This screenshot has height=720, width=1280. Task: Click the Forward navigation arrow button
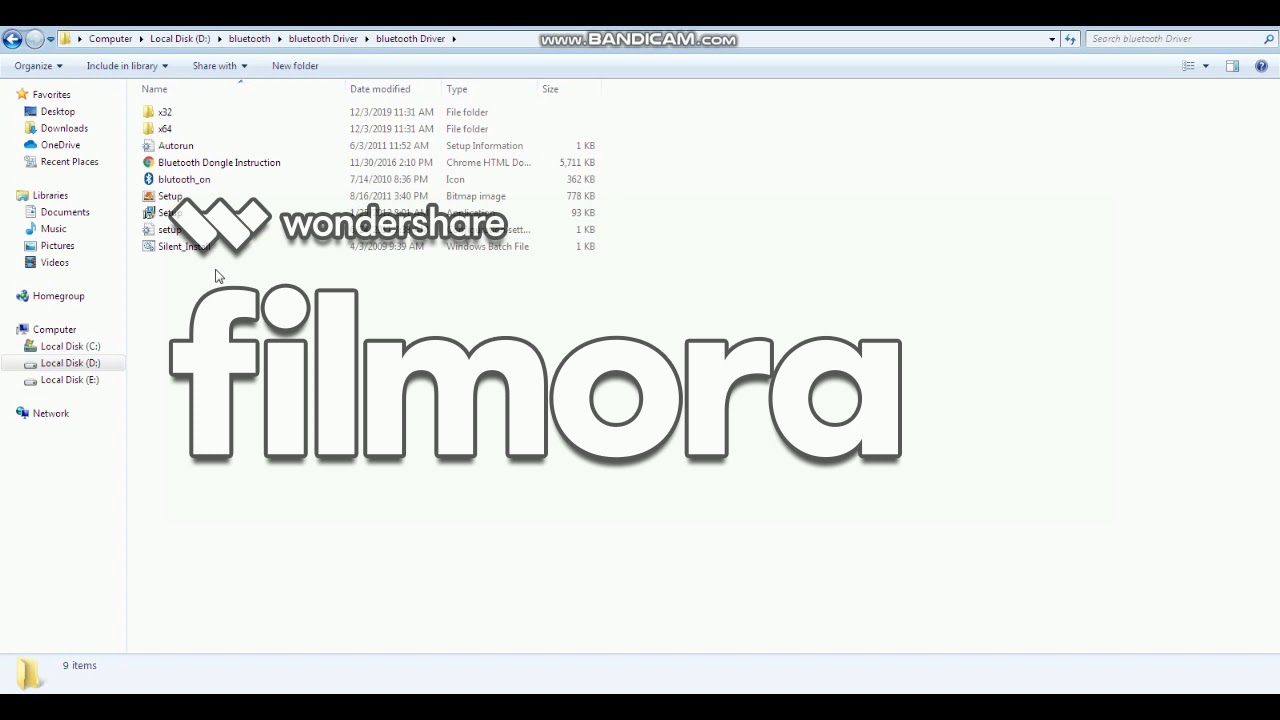click(x=34, y=39)
